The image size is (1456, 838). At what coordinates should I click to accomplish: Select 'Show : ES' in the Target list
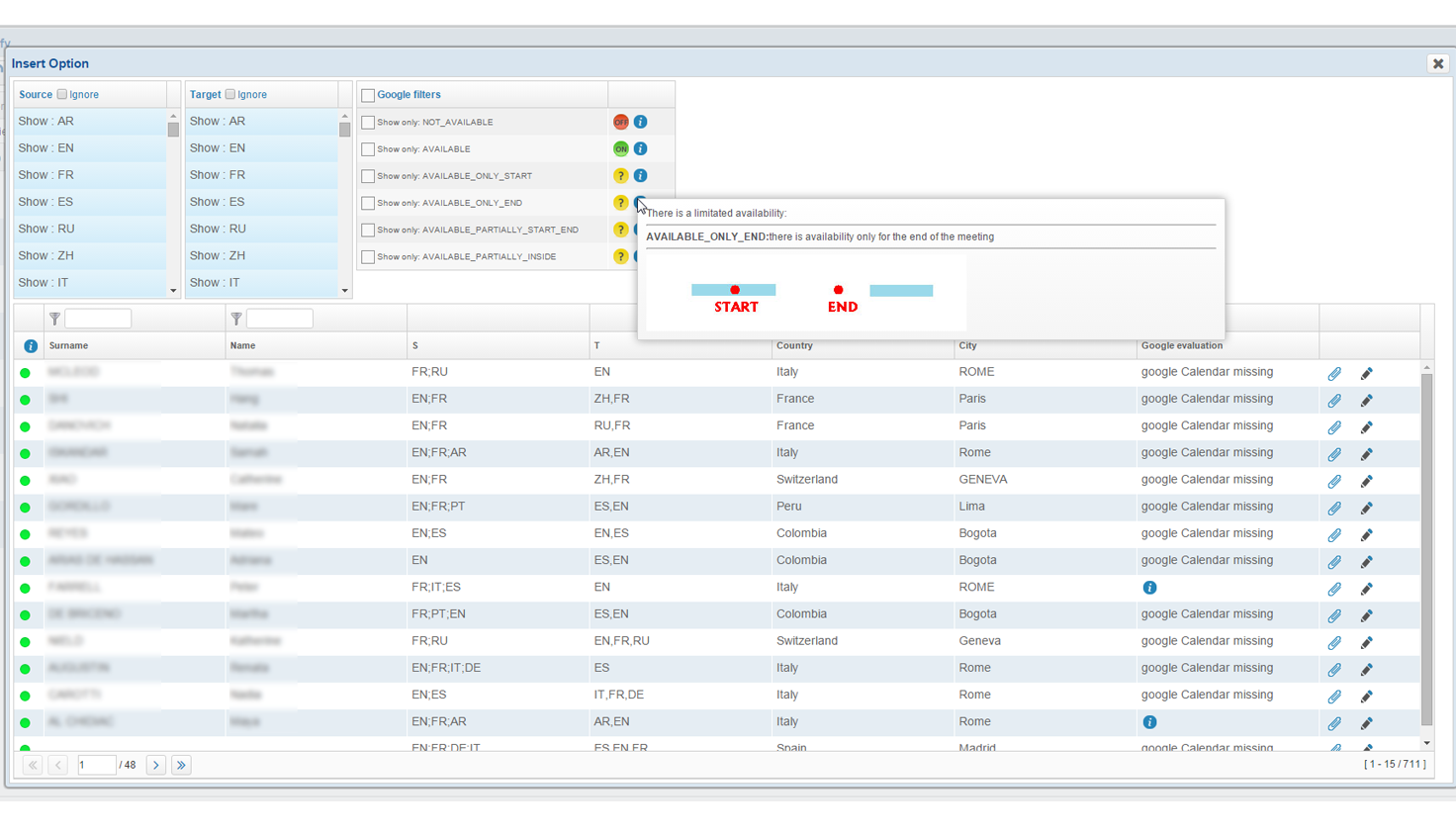(x=262, y=202)
